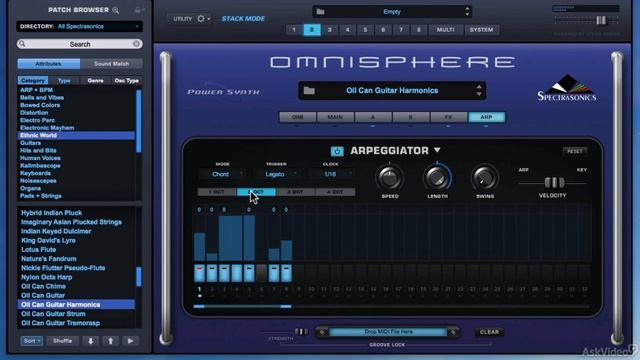Click the Spectrasonics logo

pyautogui.click(x=567, y=88)
